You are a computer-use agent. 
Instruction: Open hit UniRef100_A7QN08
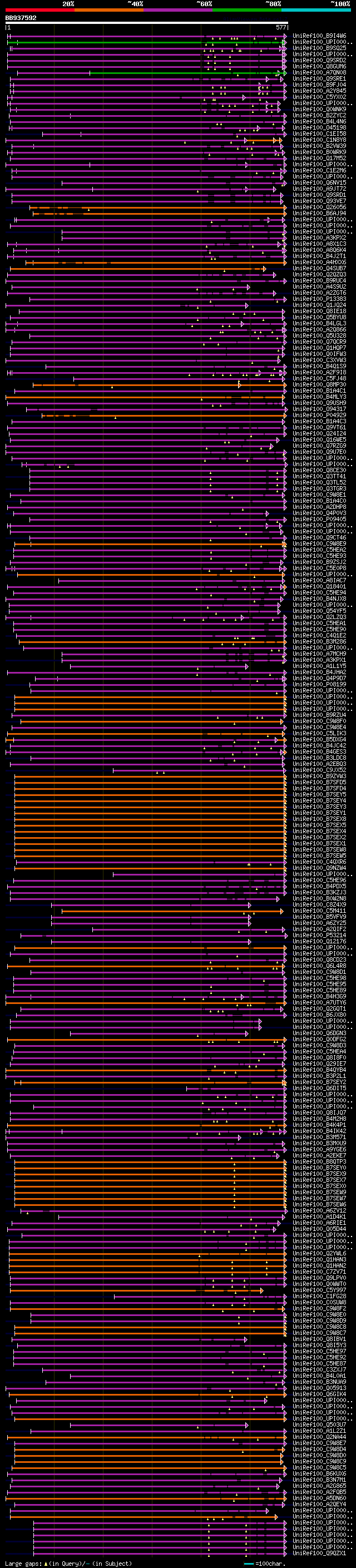click(319, 72)
